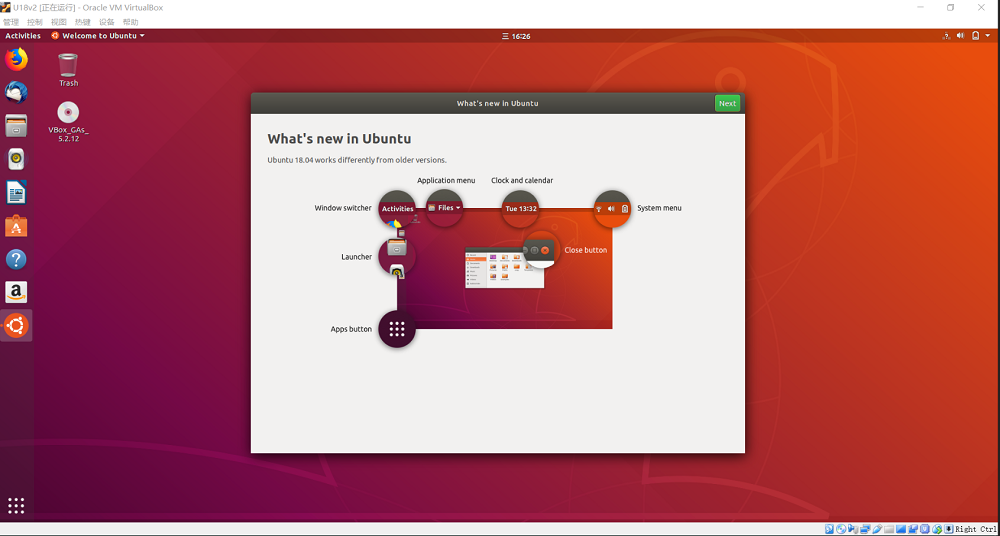Image resolution: width=1000 pixels, height=536 pixels.
Task: Select the Trash desktop icon
Action: (68, 70)
